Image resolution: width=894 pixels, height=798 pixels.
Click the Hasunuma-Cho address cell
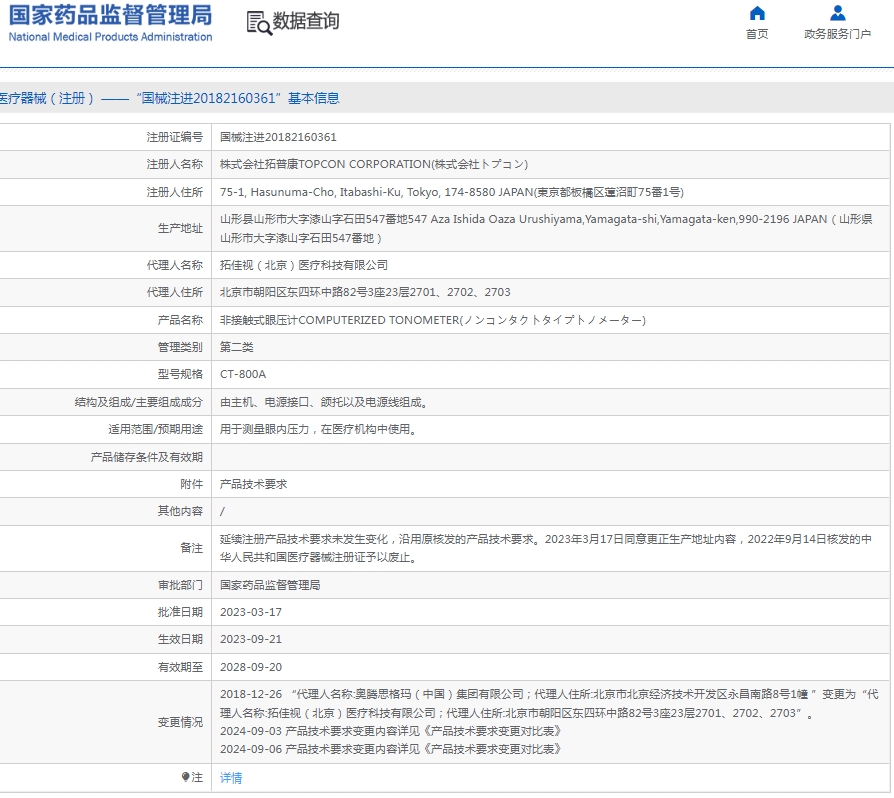[x=452, y=192]
